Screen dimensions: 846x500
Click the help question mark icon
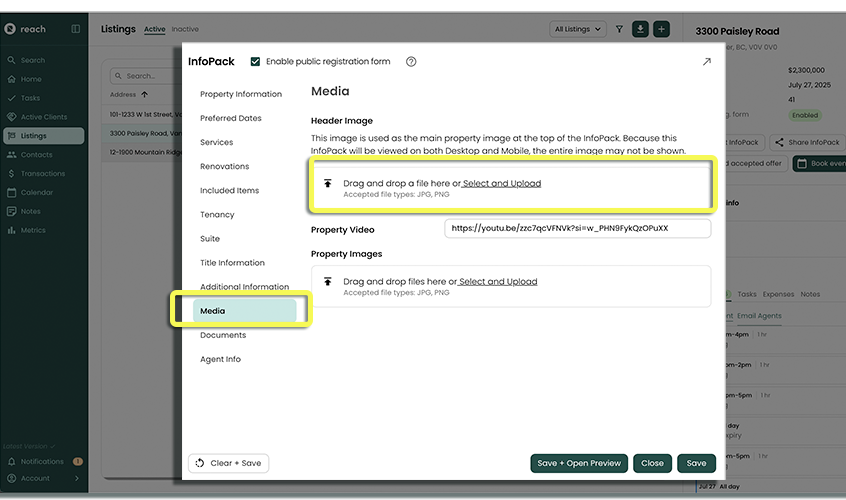(411, 62)
